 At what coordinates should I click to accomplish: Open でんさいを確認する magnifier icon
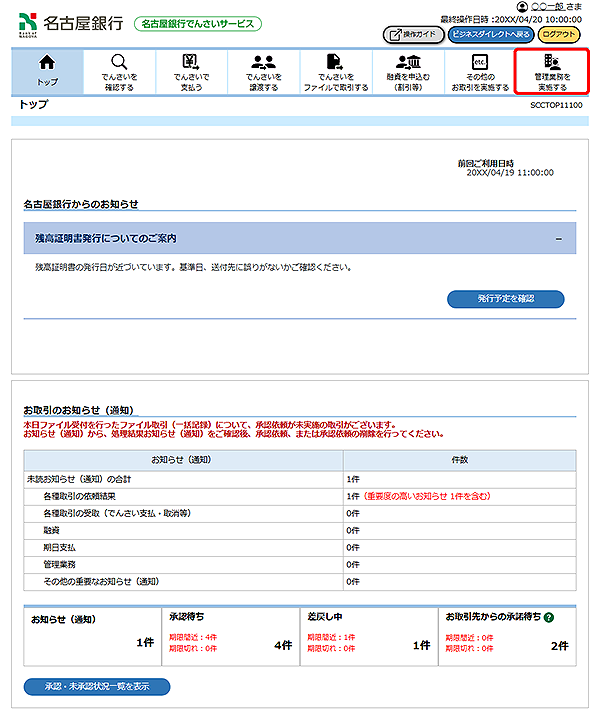(118, 62)
